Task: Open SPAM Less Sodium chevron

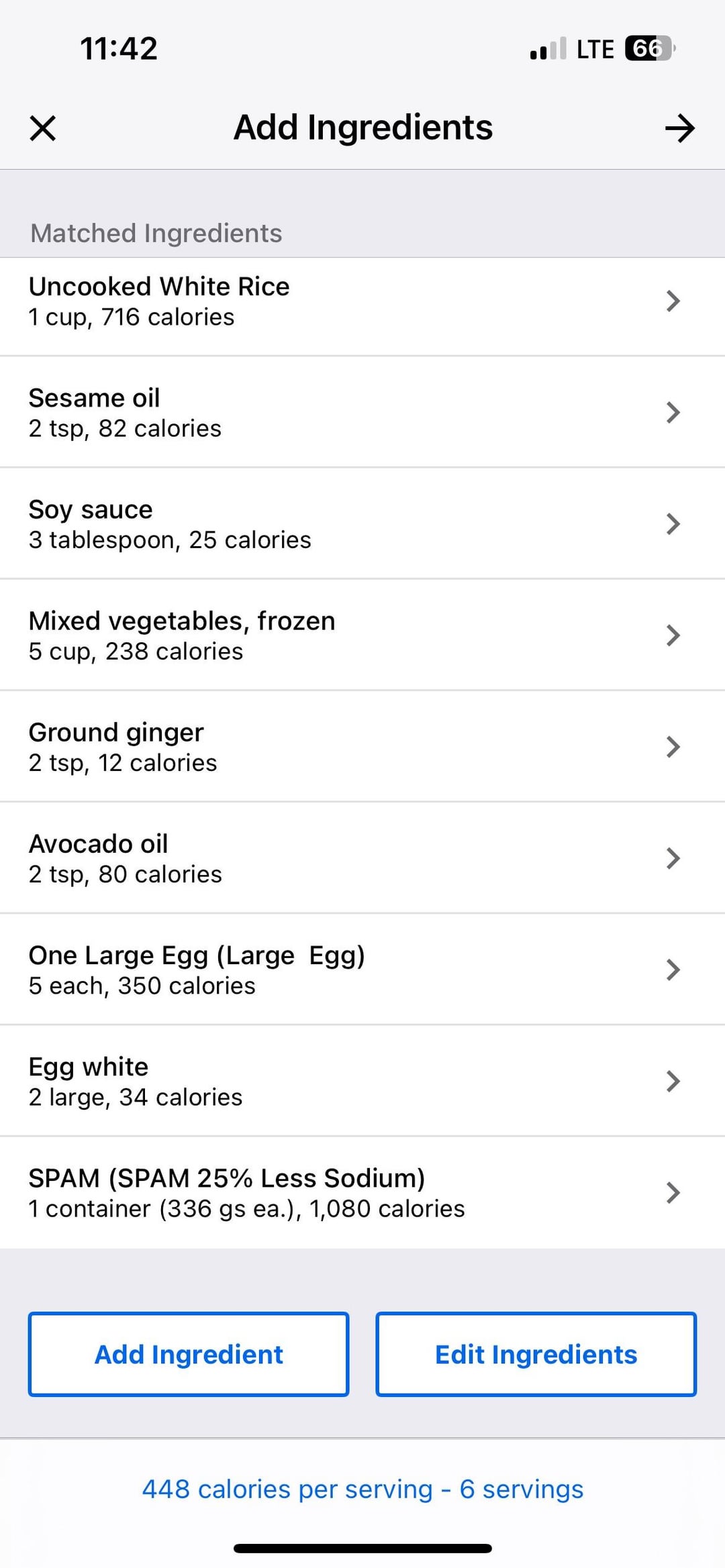Action: 673,1192
